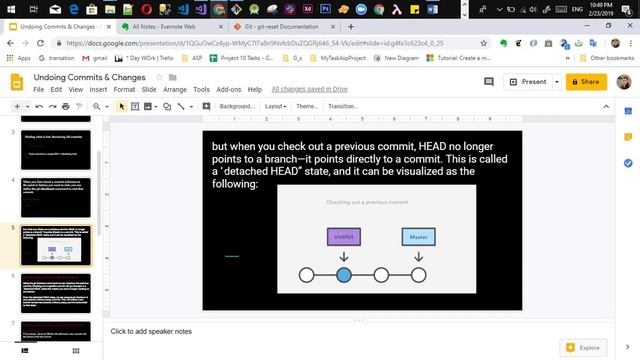Click the Google Slides home logo
640x360 pixels.
[x=17, y=82]
